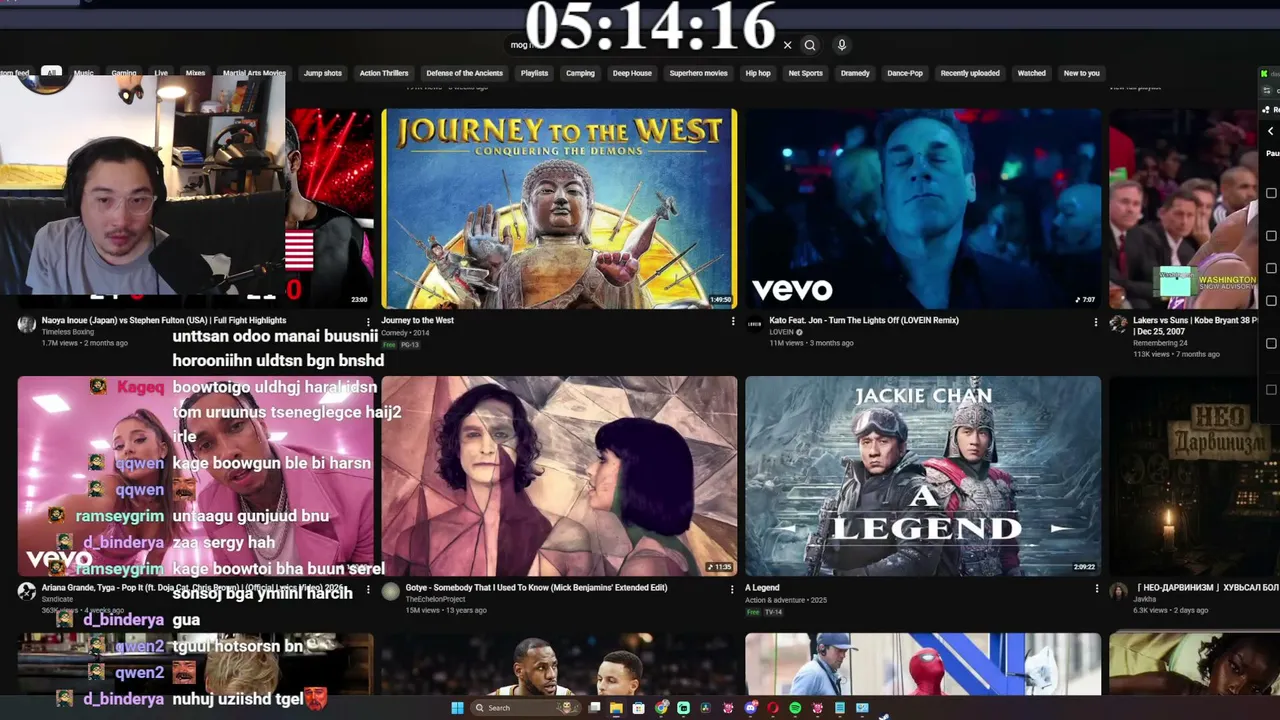Viewport: 1280px width, 720px height.
Task: Play Journey to the West thumbnail
Action: pos(559,208)
